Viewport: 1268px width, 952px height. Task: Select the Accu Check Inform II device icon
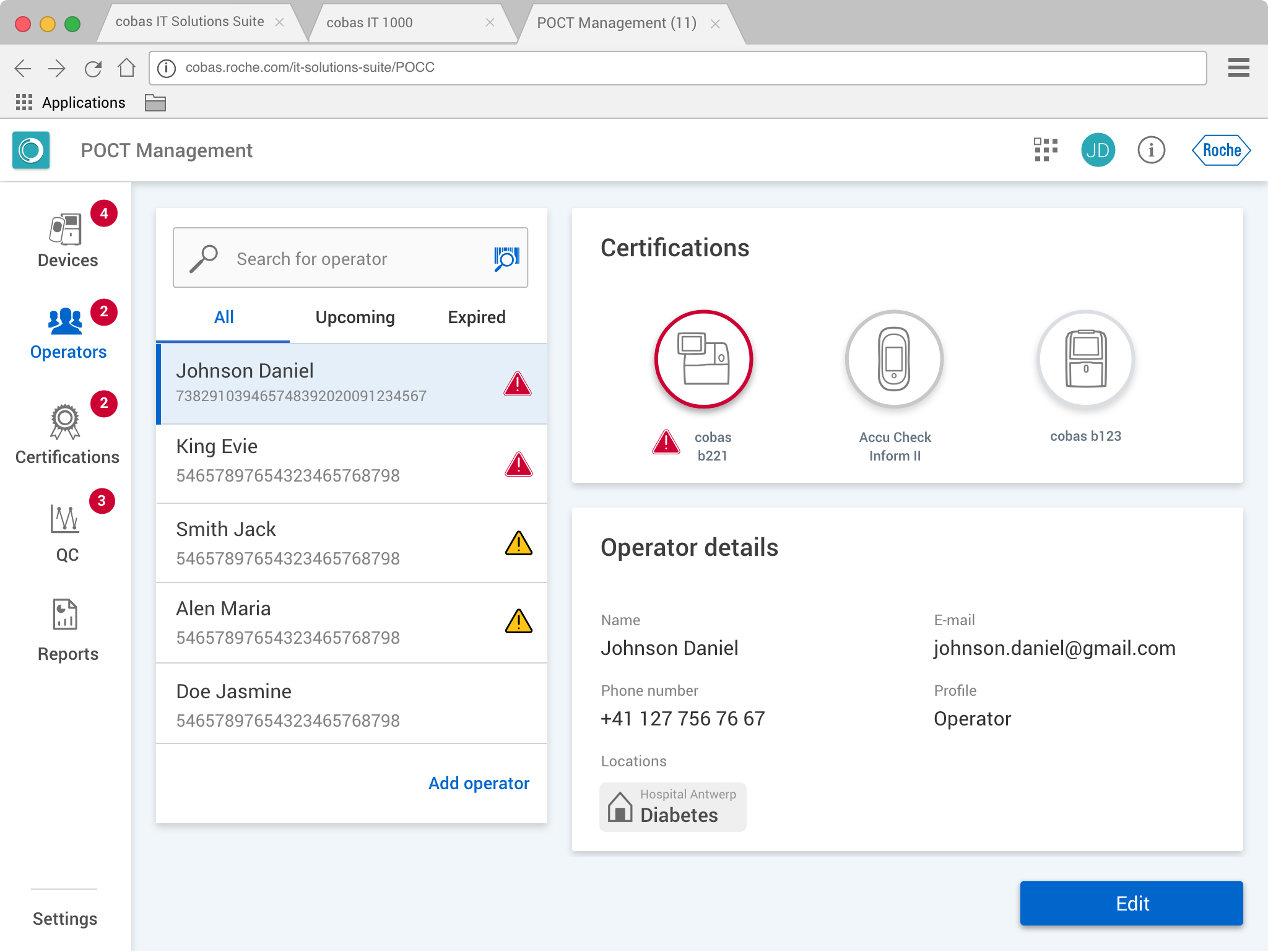(894, 359)
